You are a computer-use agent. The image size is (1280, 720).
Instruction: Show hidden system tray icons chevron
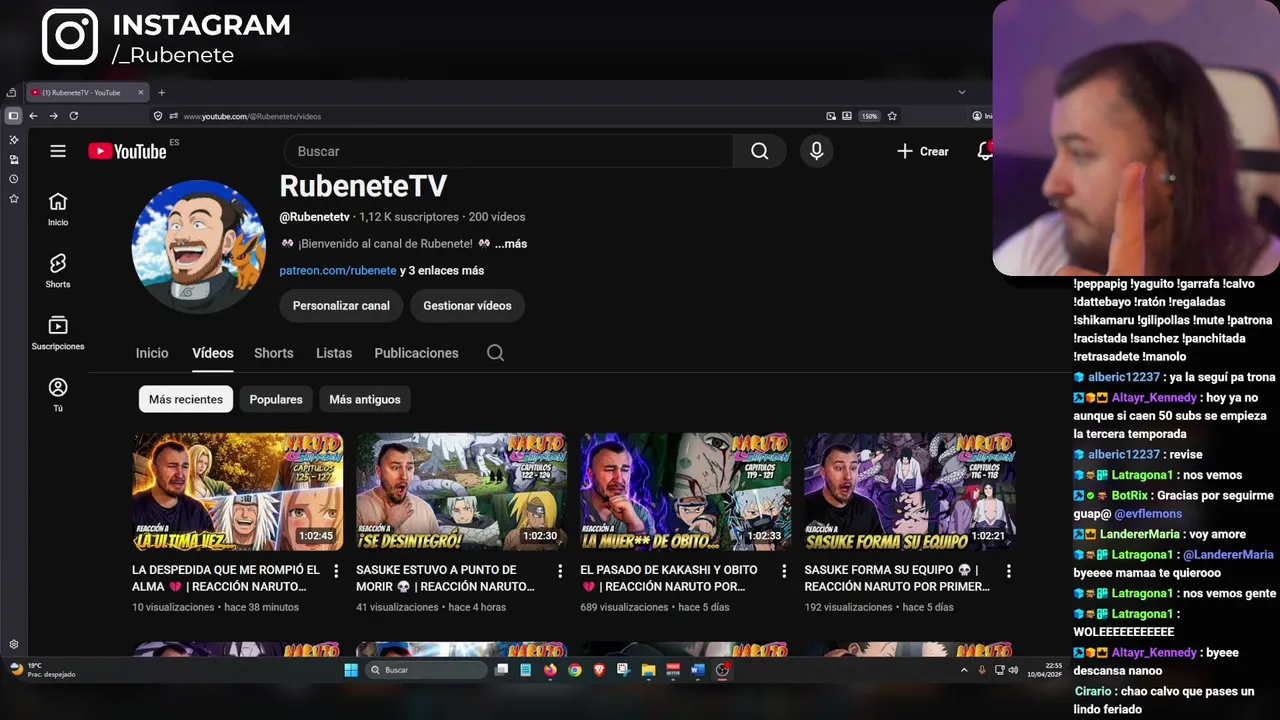pyautogui.click(x=964, y=670)
